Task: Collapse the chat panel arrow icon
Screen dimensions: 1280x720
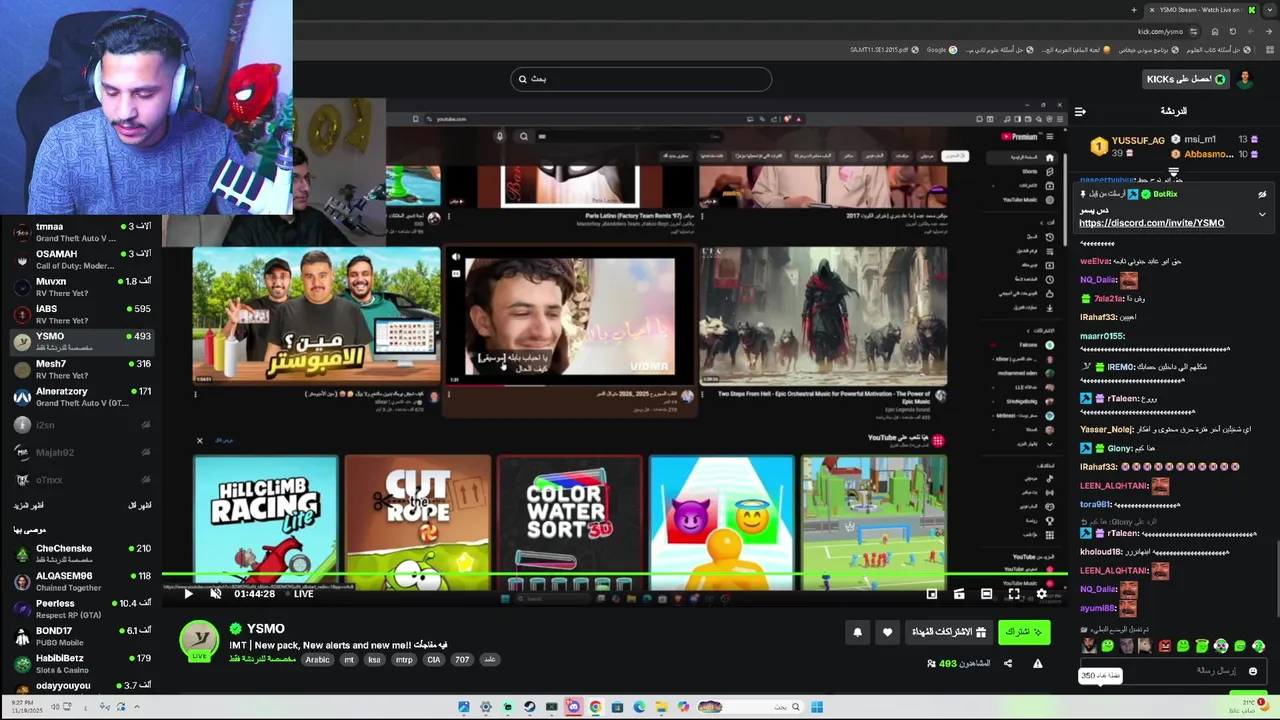Action: click(x=1080, y=111)
